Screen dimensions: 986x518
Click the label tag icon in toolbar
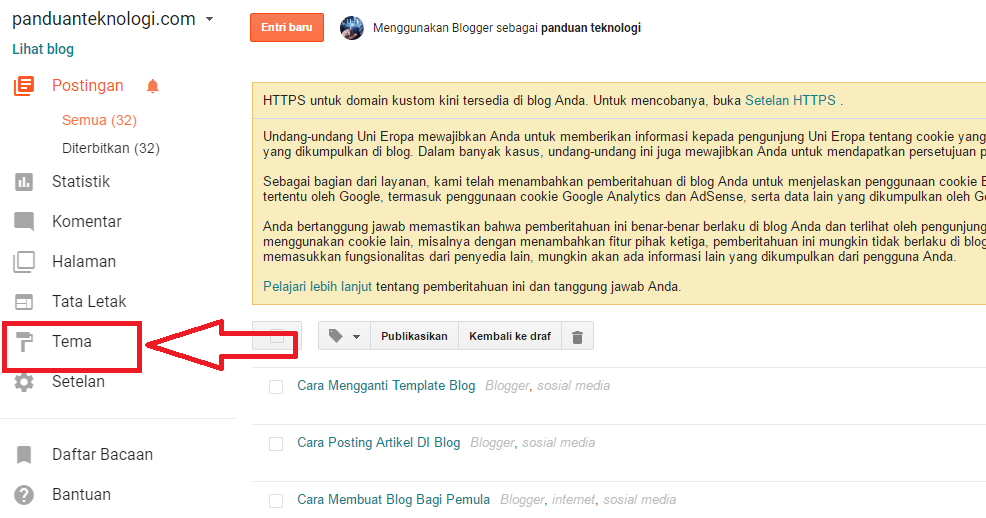coord(336,336)
